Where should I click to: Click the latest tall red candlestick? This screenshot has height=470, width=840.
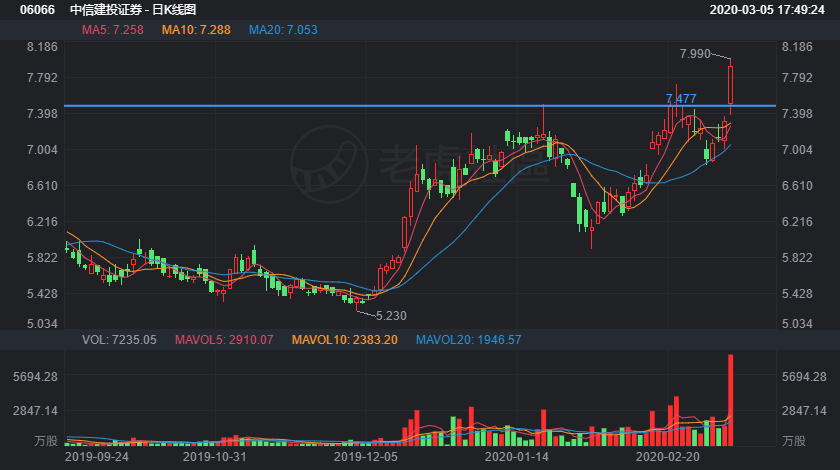(730, 85)
